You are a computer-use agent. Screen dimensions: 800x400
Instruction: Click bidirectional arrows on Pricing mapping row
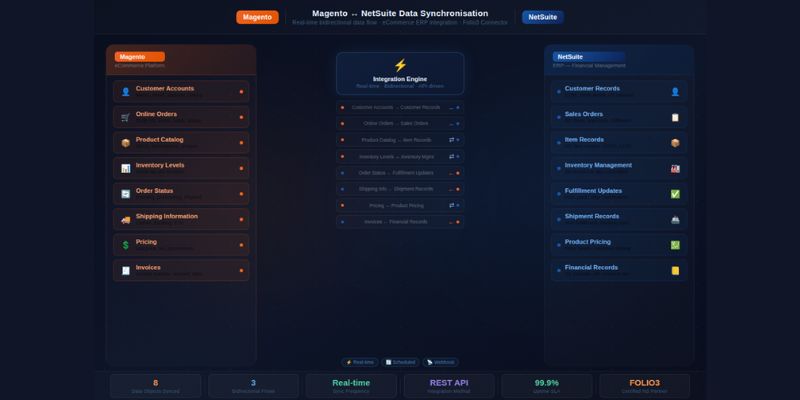pyautogui.click(x=452, y=205)
